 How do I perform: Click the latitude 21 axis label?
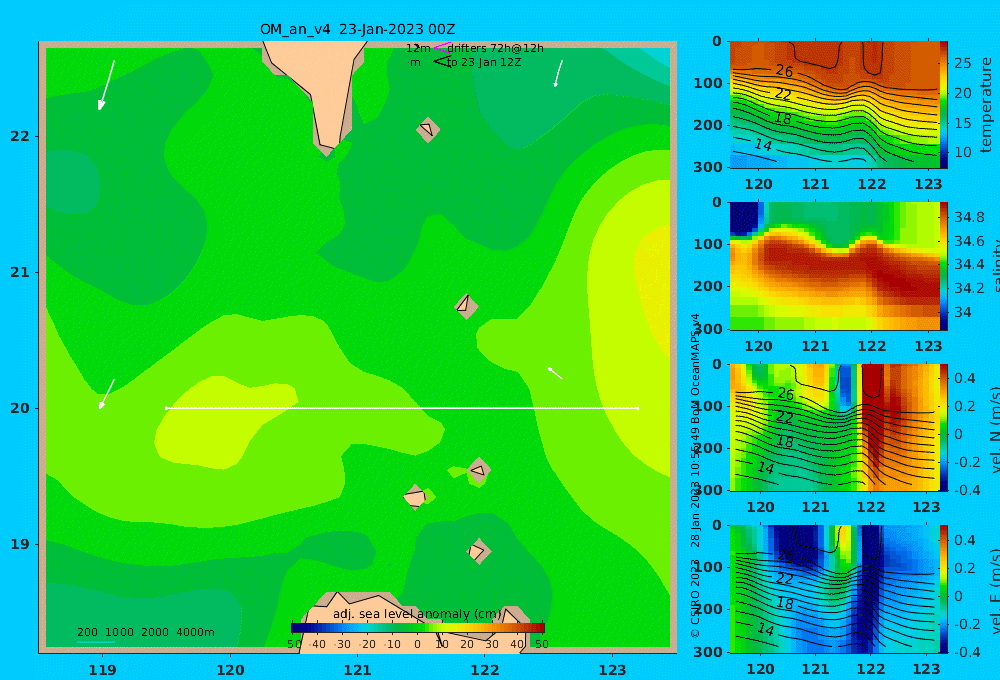point(20,272)
